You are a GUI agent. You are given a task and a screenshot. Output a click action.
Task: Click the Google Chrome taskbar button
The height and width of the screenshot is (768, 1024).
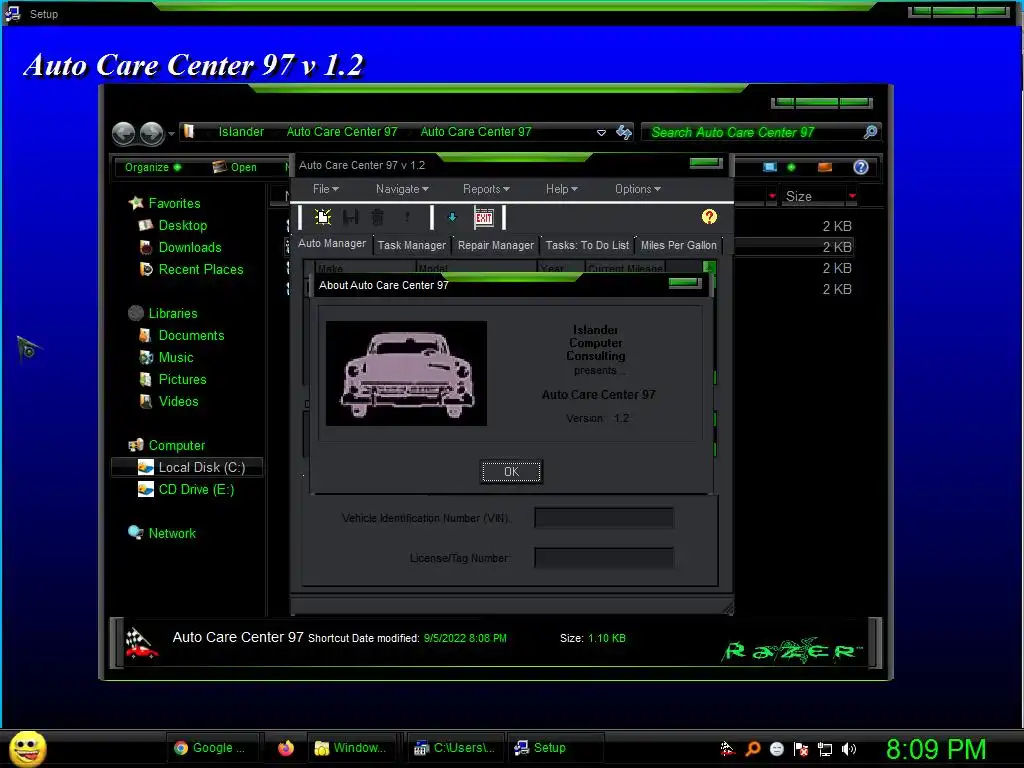pos(212,748)
